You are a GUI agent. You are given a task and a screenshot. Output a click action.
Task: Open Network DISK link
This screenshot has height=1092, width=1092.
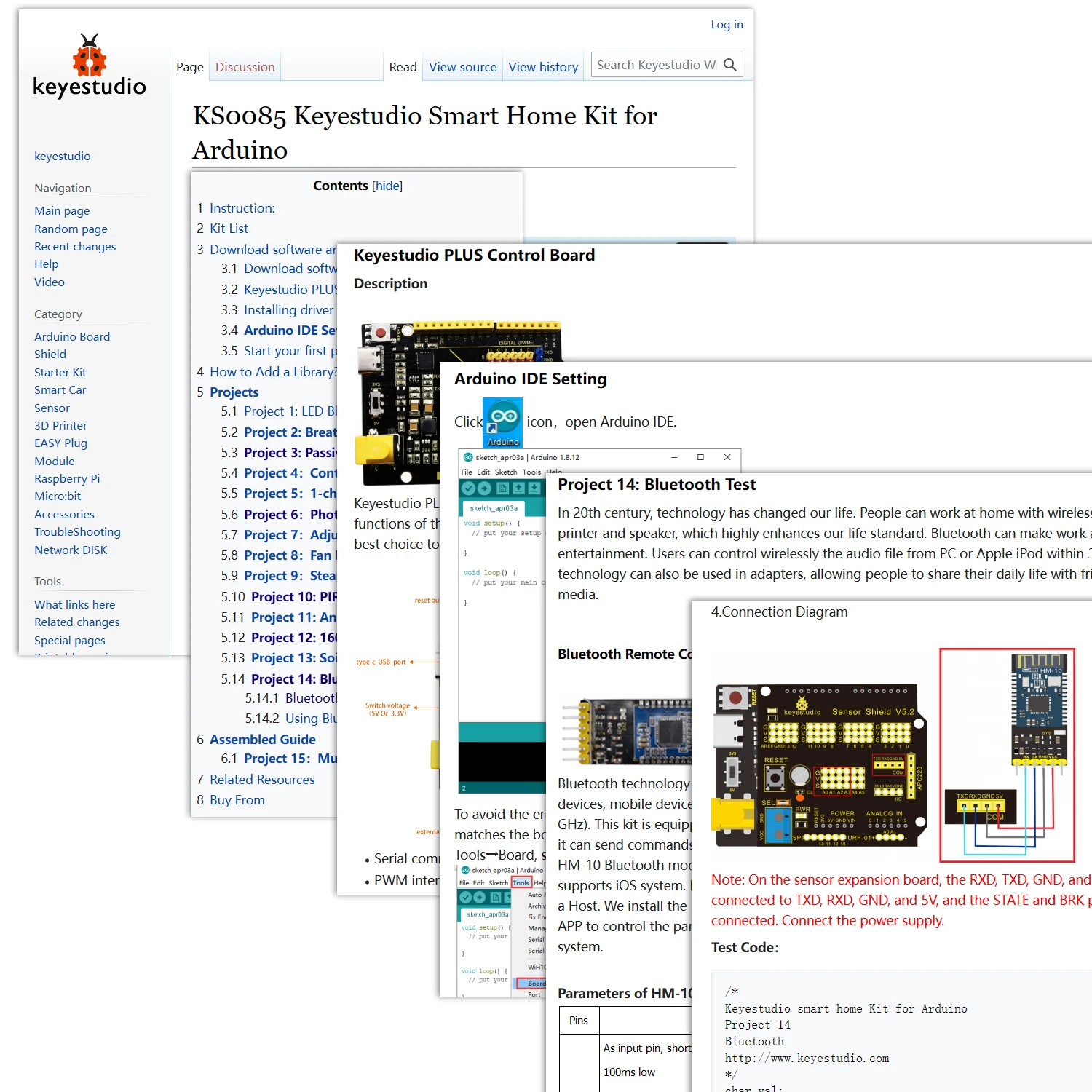tap(71, 550)
